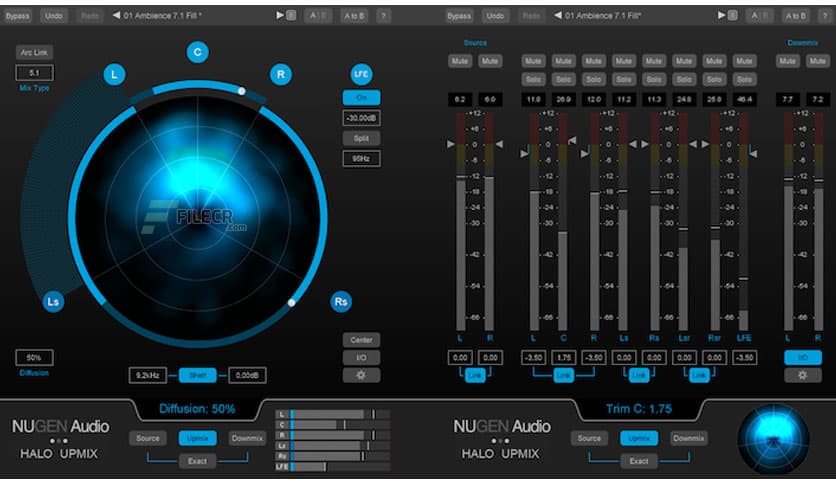Screen dimensions: 836x484
Task: Click highlighted I/O button in right window
Action: [x=802, y=357]
